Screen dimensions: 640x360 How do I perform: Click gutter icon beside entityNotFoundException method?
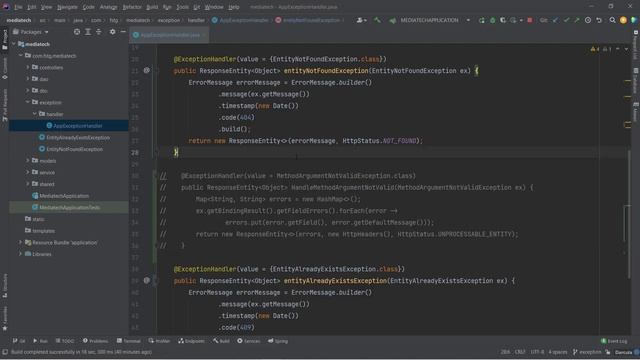147,71
